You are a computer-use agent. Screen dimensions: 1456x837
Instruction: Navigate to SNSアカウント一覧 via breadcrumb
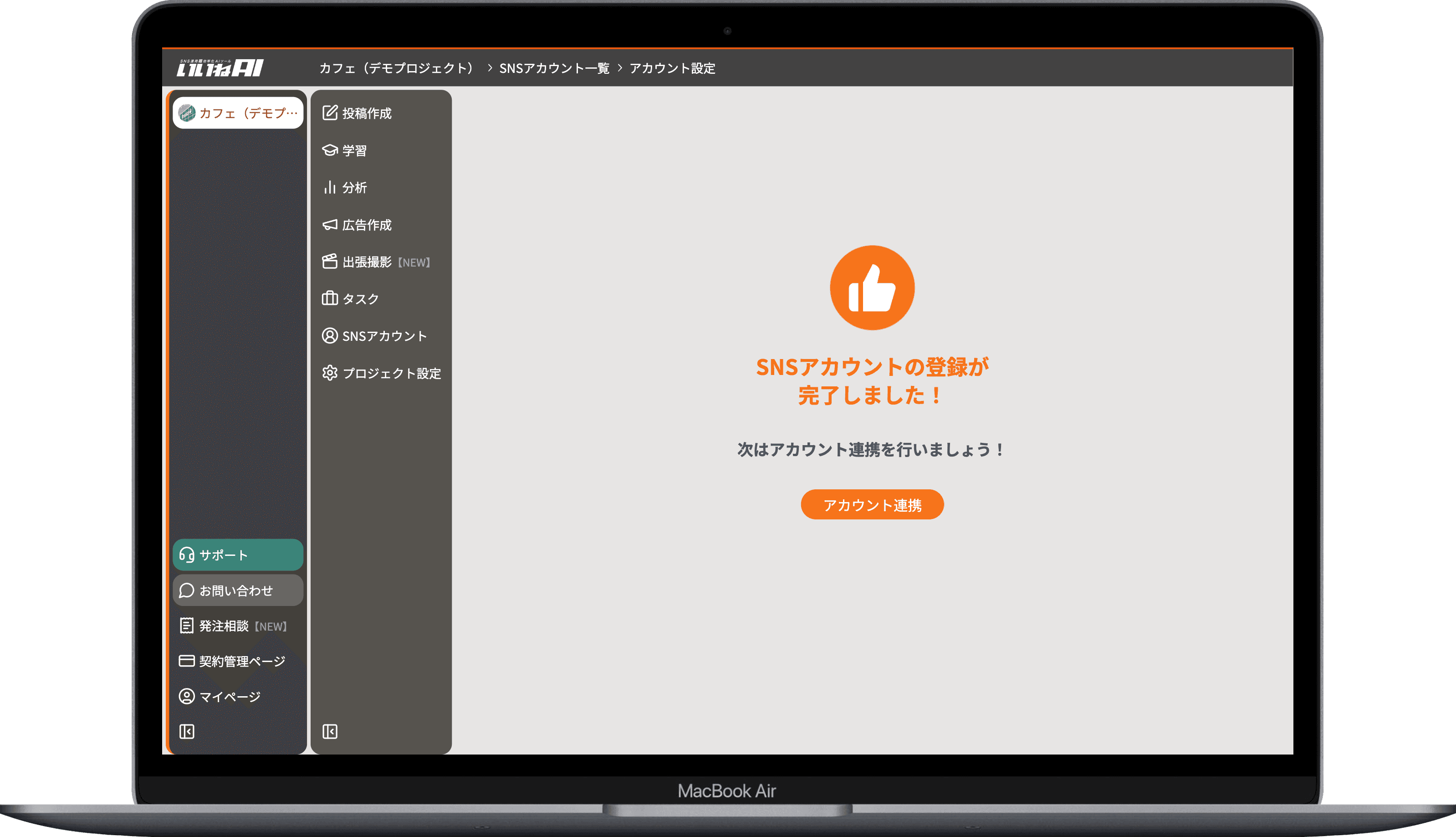click(555, 68)
